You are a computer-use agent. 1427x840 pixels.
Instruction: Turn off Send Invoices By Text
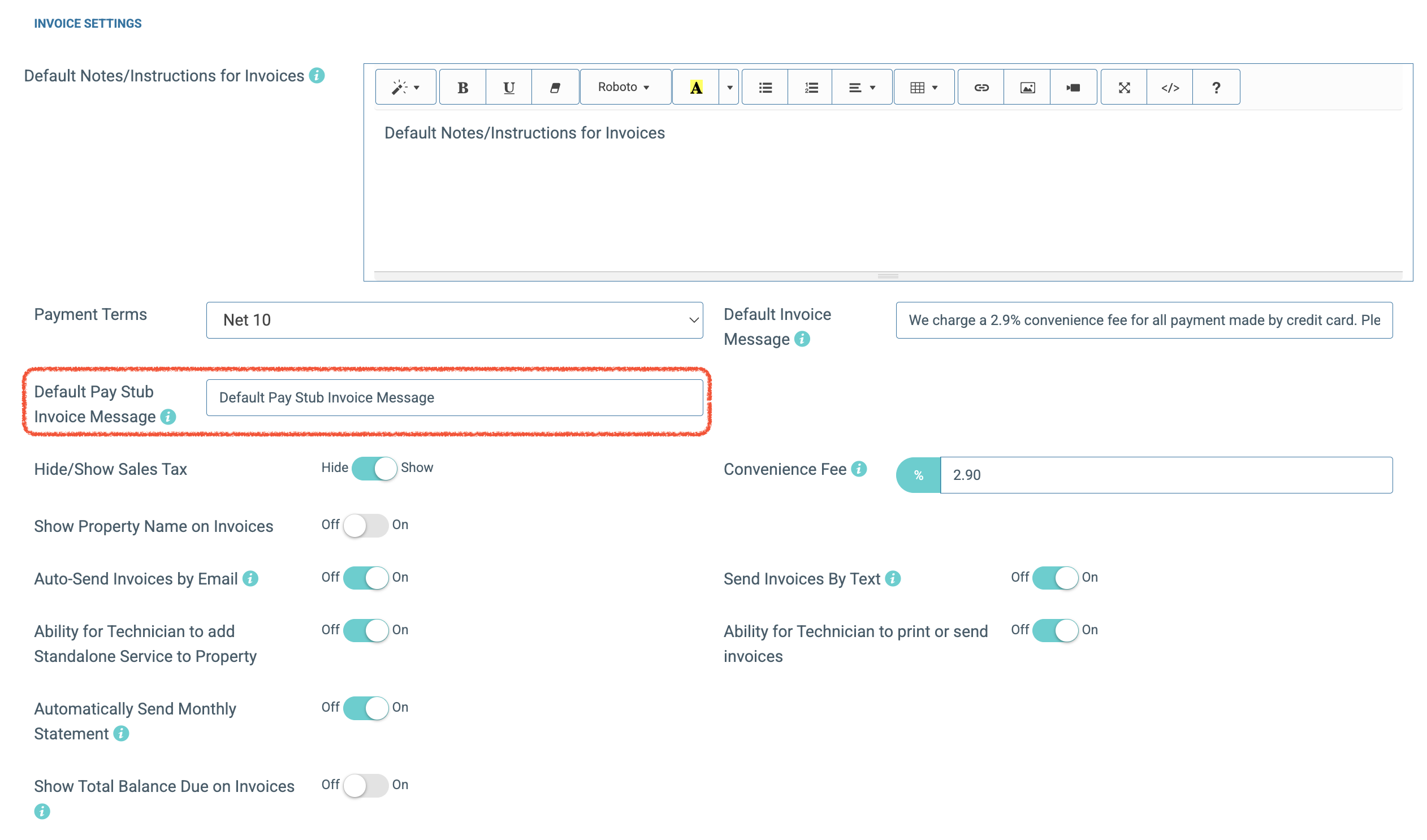pos(1055,578)
